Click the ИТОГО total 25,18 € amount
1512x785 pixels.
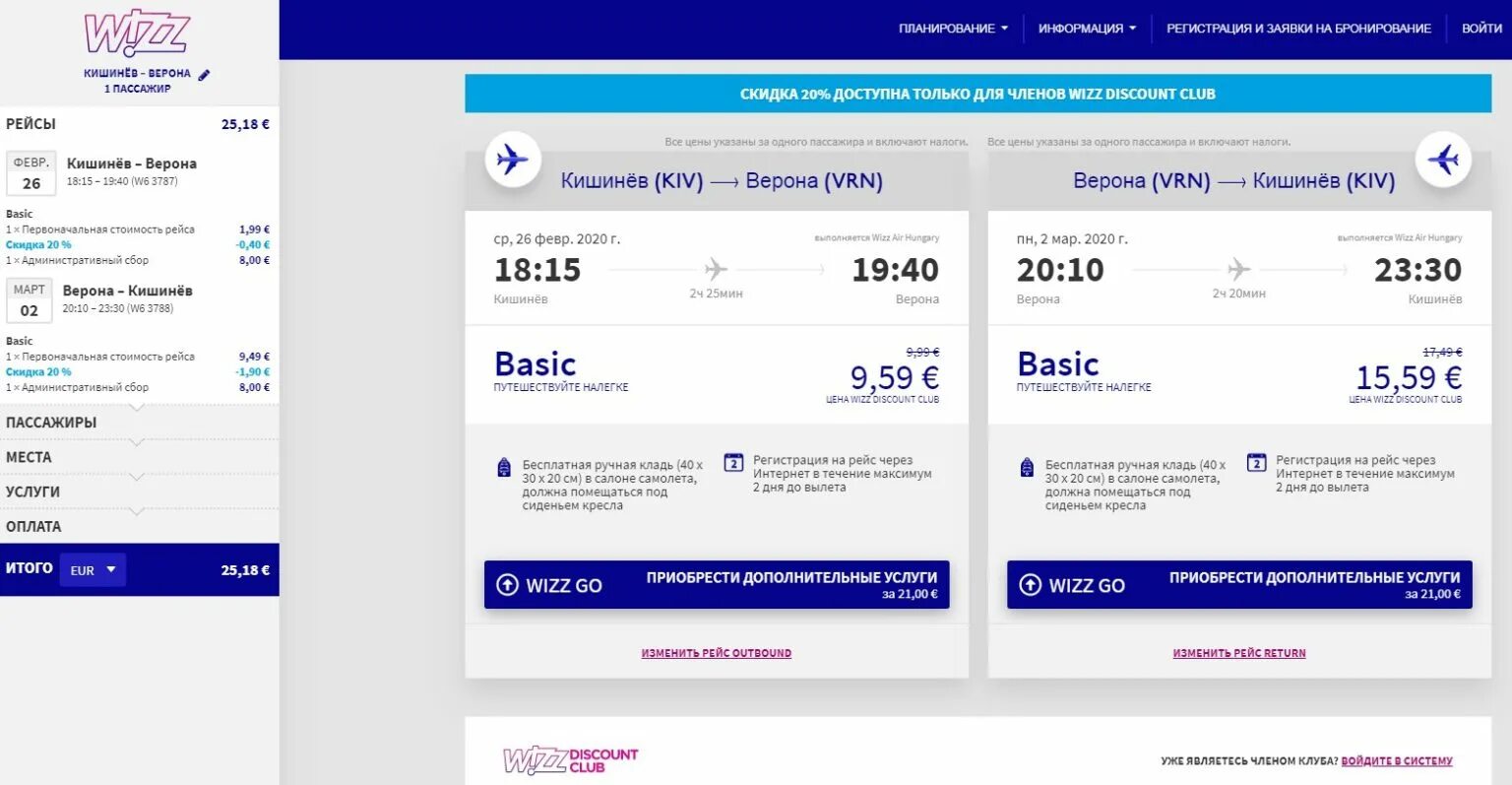pyautogui.click(x=245, y=570)
